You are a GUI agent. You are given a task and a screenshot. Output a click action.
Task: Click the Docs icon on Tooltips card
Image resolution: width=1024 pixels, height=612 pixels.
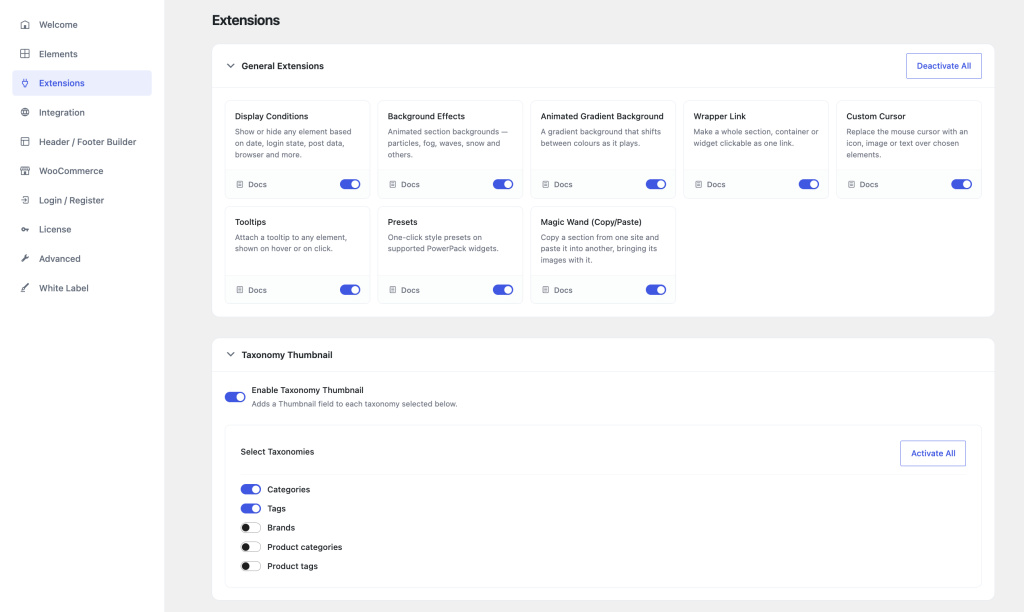(x=240, y=290)
